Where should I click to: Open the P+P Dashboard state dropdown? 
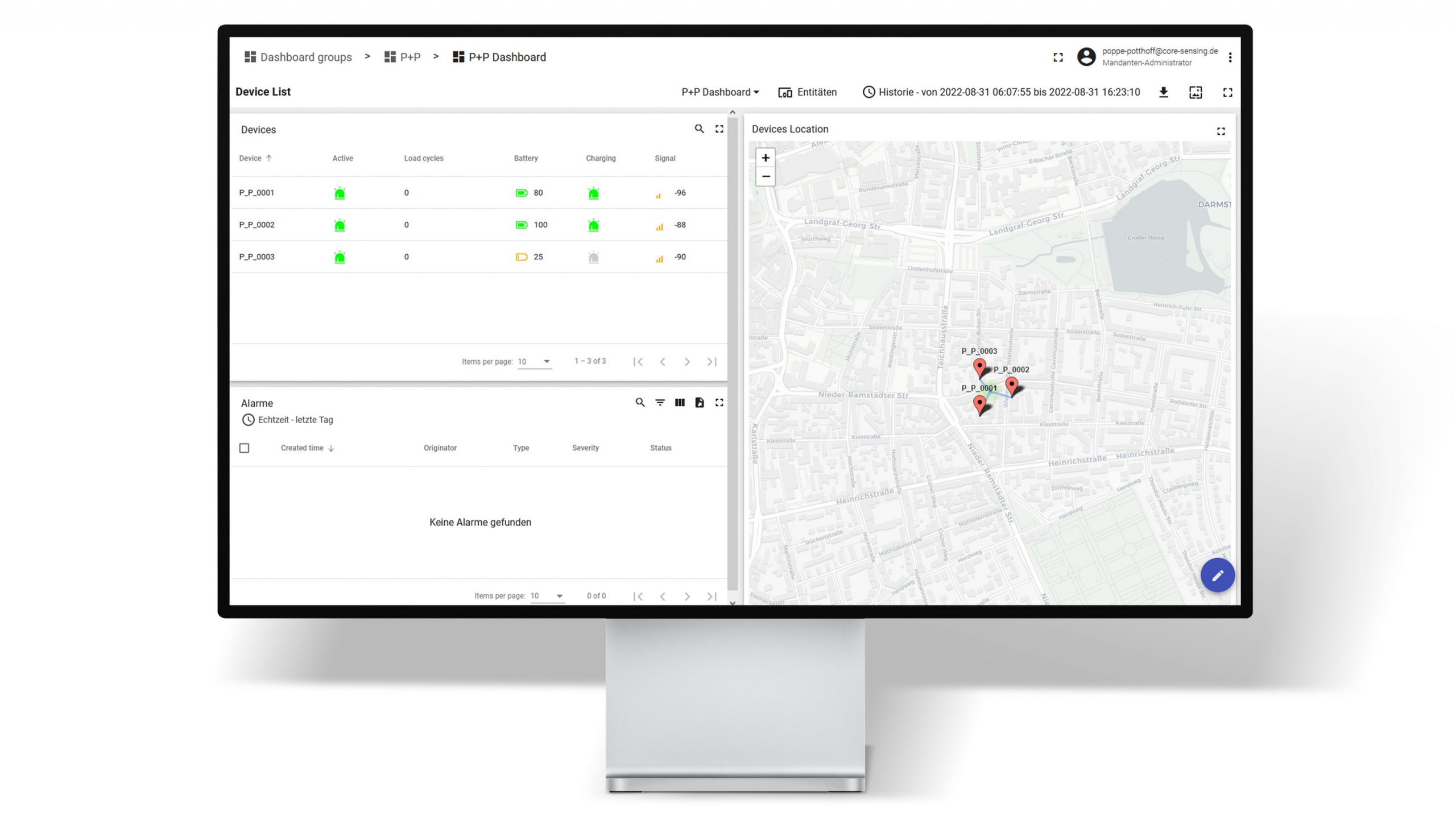[720, 92]
